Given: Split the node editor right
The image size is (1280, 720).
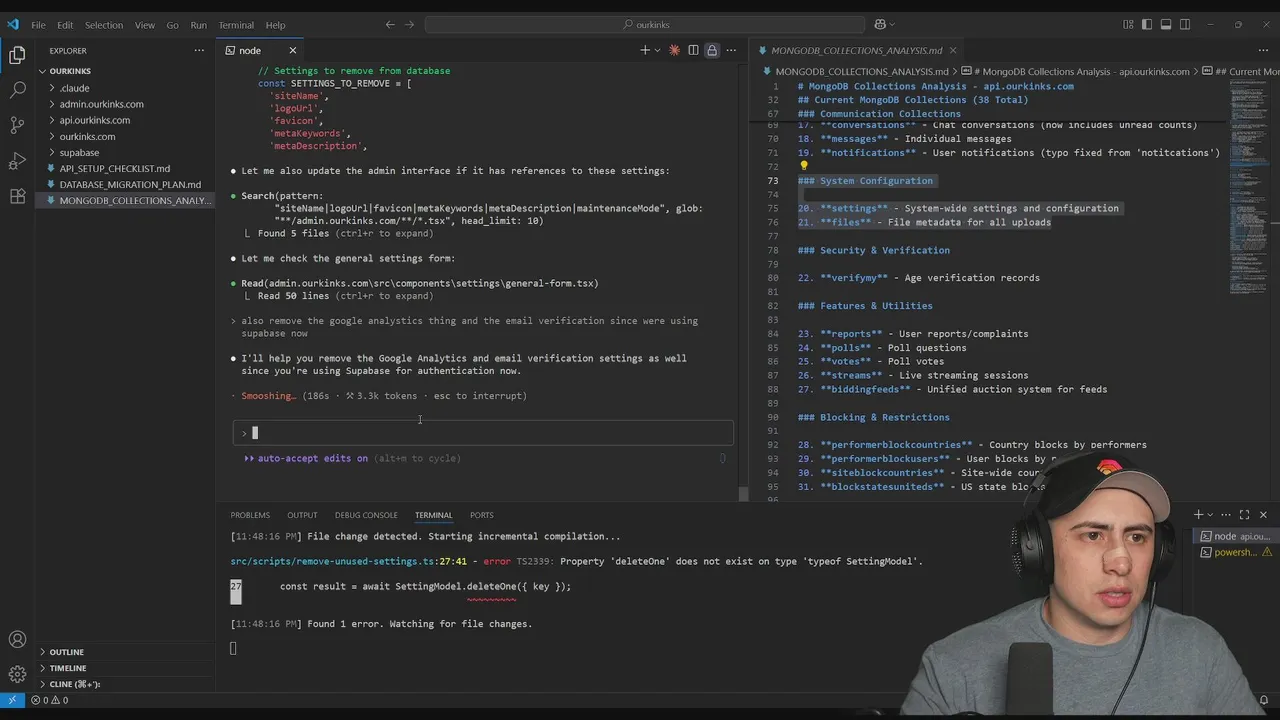Looking at the screenshot, I should click(x=693, y=50).
